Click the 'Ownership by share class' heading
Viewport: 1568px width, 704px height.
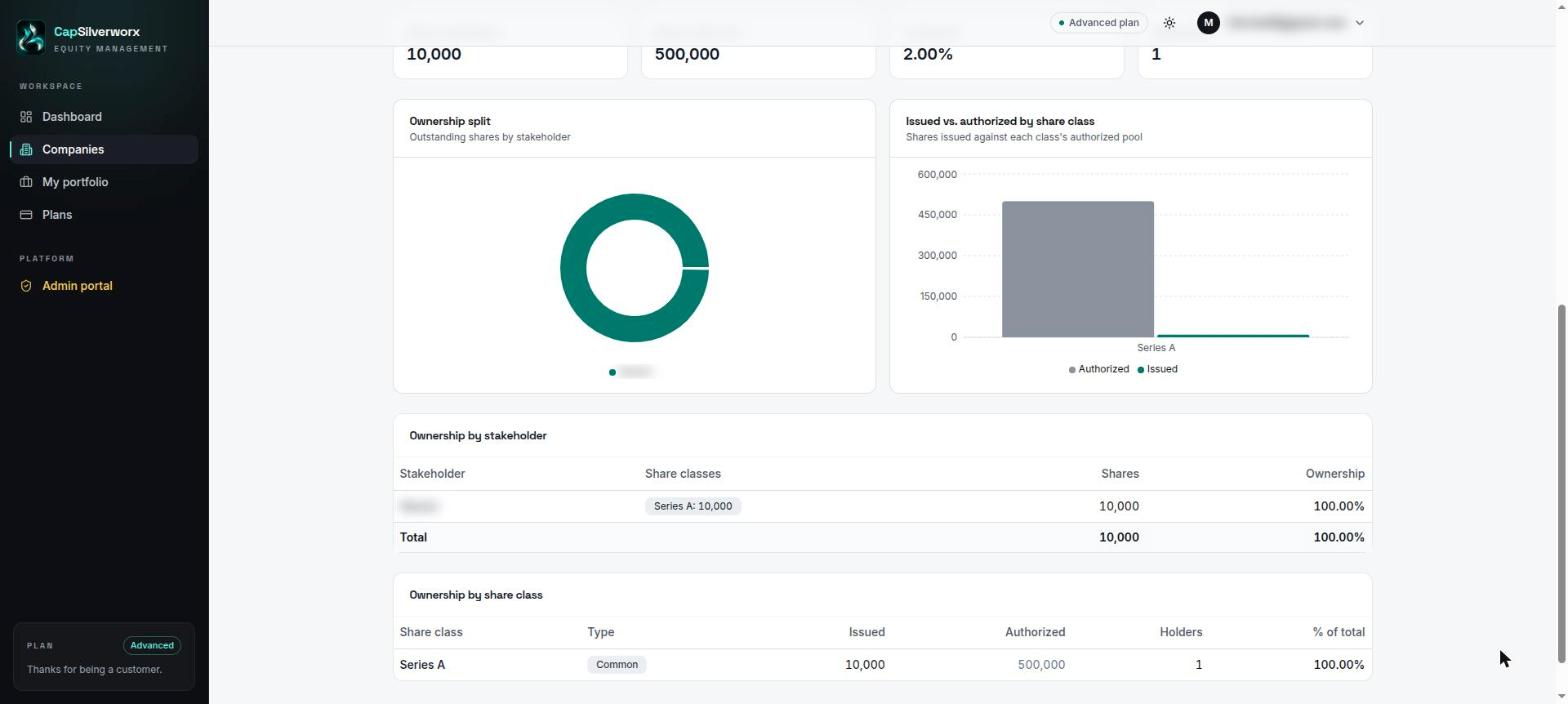pyautogui.click(x=476, y=595)
